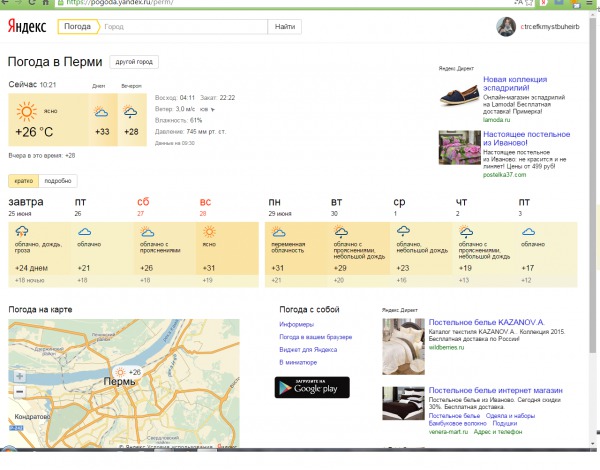Click the weather icon for чт 2

pyautogui.click(x=466, y=231)
